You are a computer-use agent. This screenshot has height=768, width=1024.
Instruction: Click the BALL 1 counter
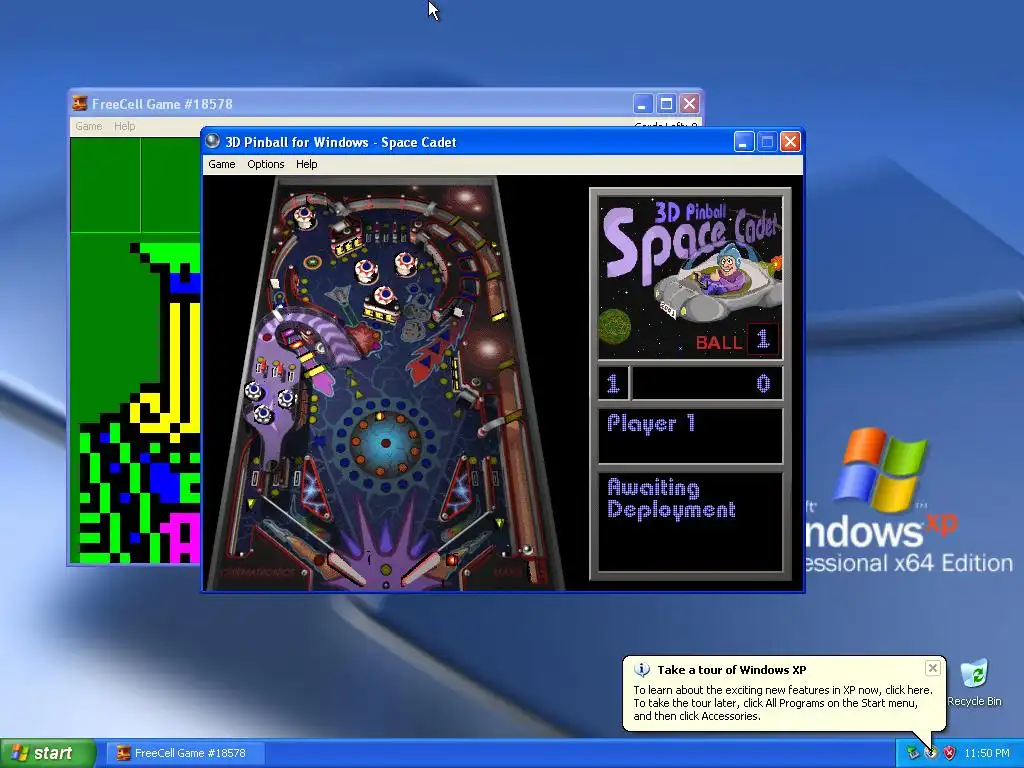click(737, 340)
